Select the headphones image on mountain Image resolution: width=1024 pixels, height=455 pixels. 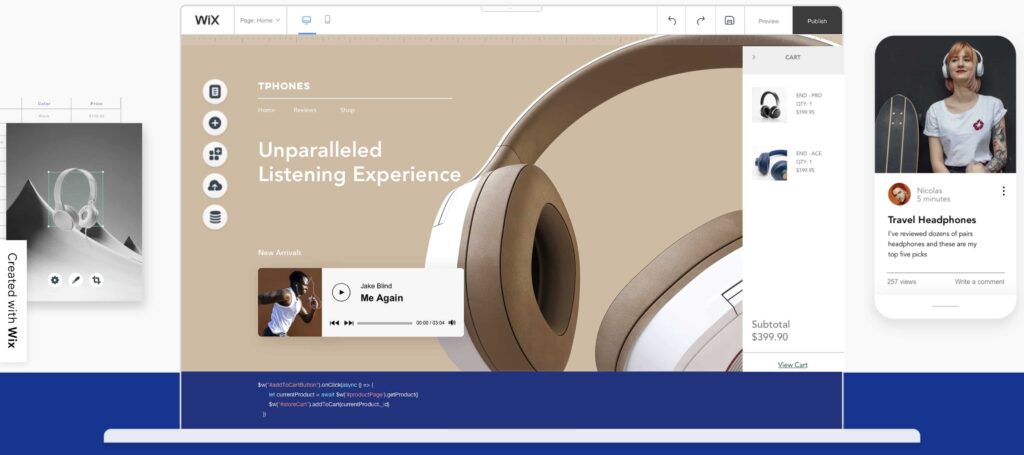tap(76, 198)
